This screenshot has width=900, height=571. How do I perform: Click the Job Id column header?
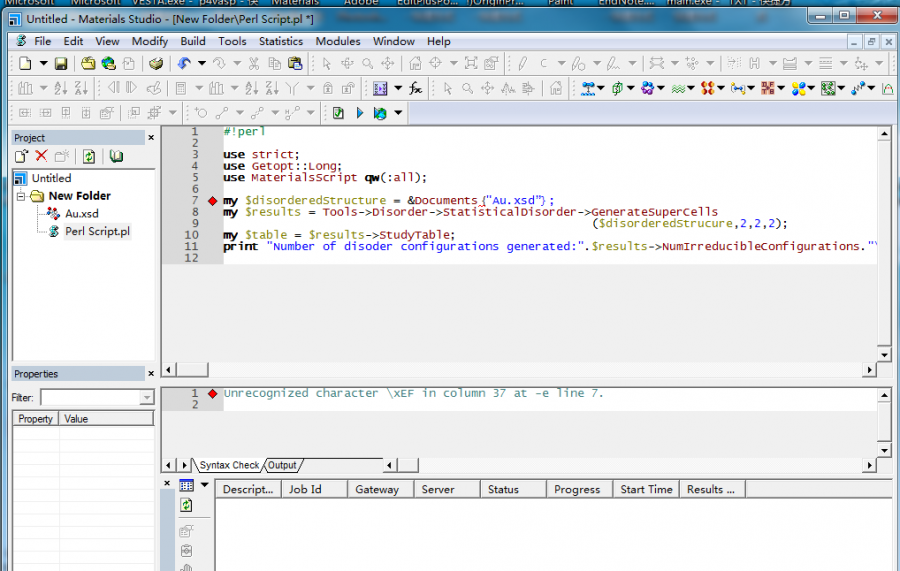[x=305, y=490]
